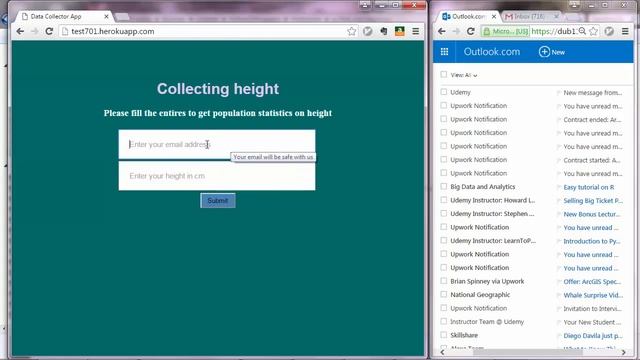Image resolution: width=640 pixels, height=360 pixels.
Task: Select the checkbox for Udemy Instructor: LearnToP...
Action: click(444, 240)
